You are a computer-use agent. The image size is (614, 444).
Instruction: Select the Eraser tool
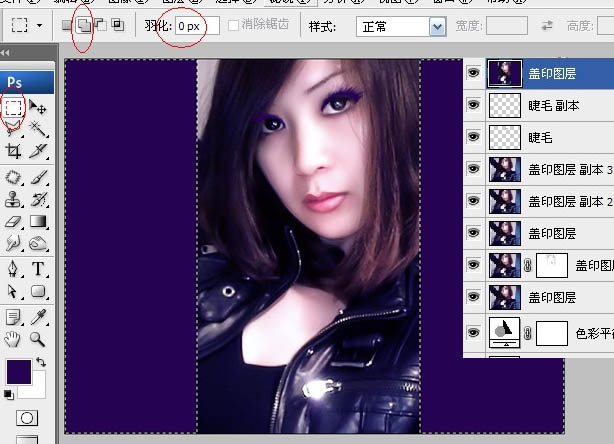(13, 222)
